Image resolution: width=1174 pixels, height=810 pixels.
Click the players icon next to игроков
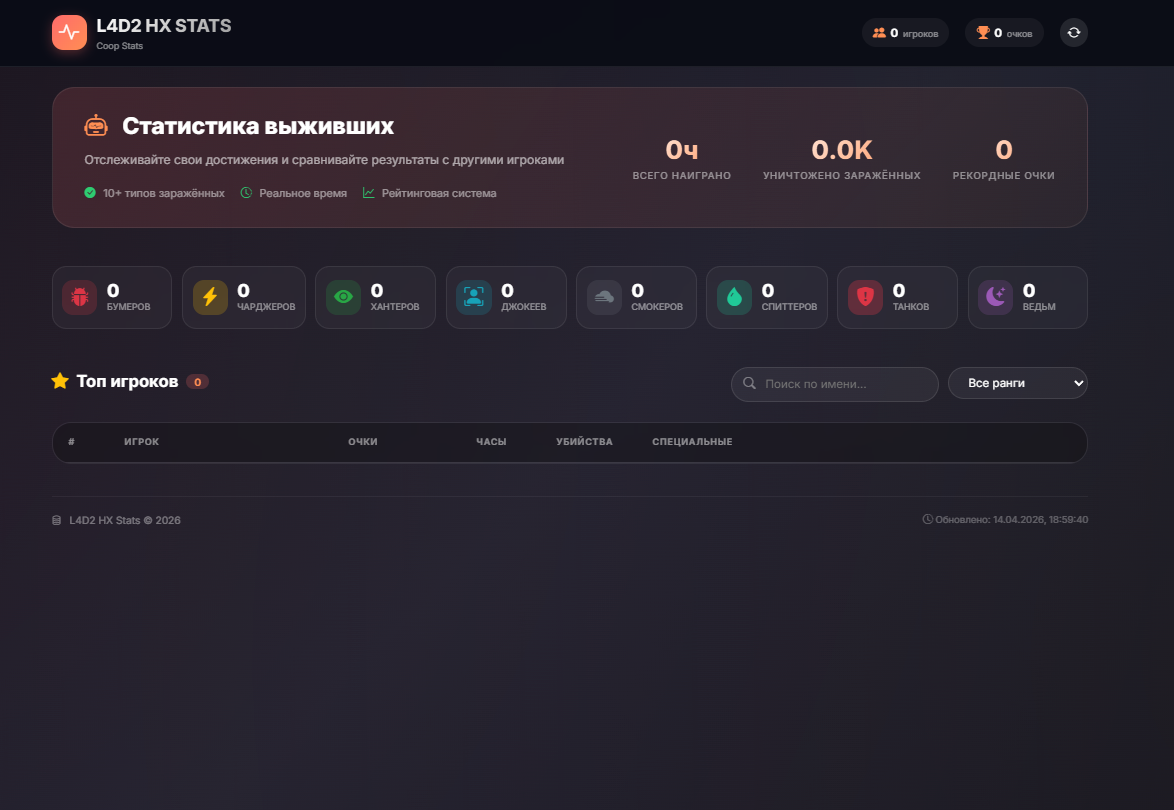click(879, 33)
